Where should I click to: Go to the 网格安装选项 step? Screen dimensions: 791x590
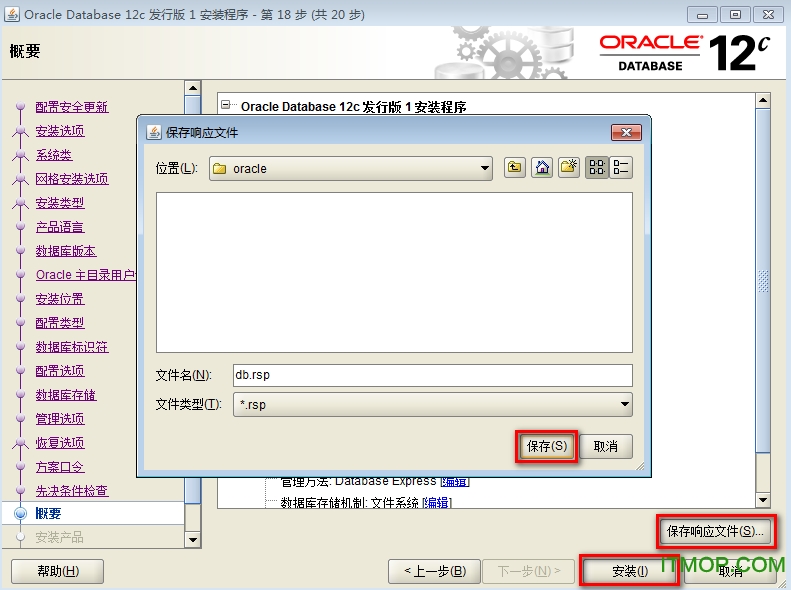[x=72, y=179]
